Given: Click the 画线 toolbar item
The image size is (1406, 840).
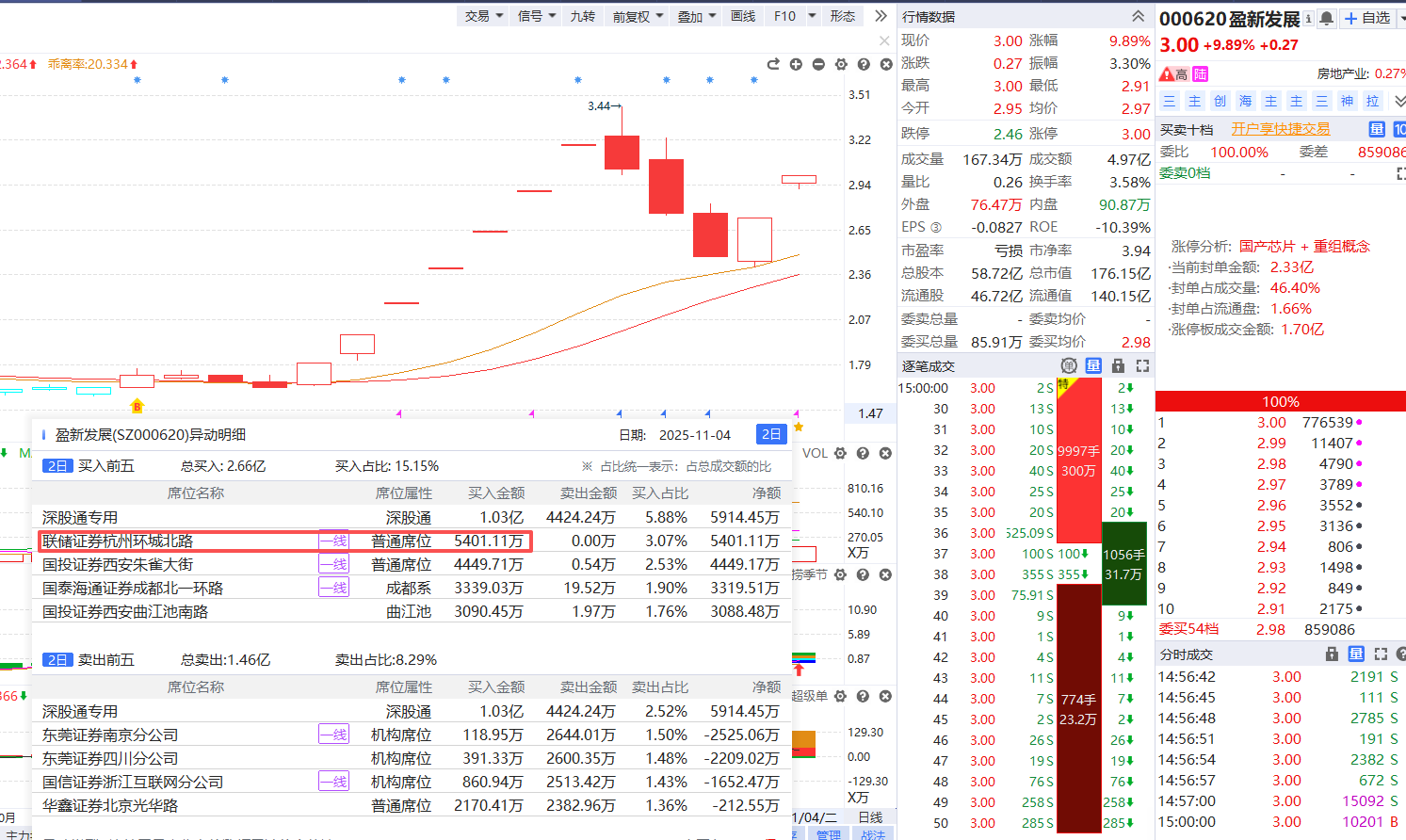Looking at the screenshot, I should 743,16.
